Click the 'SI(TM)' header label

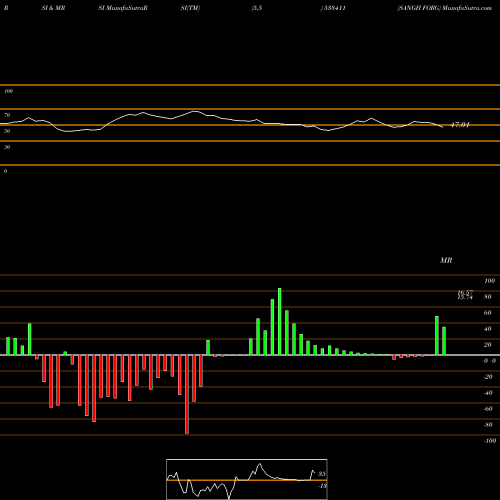coord(190,8)
